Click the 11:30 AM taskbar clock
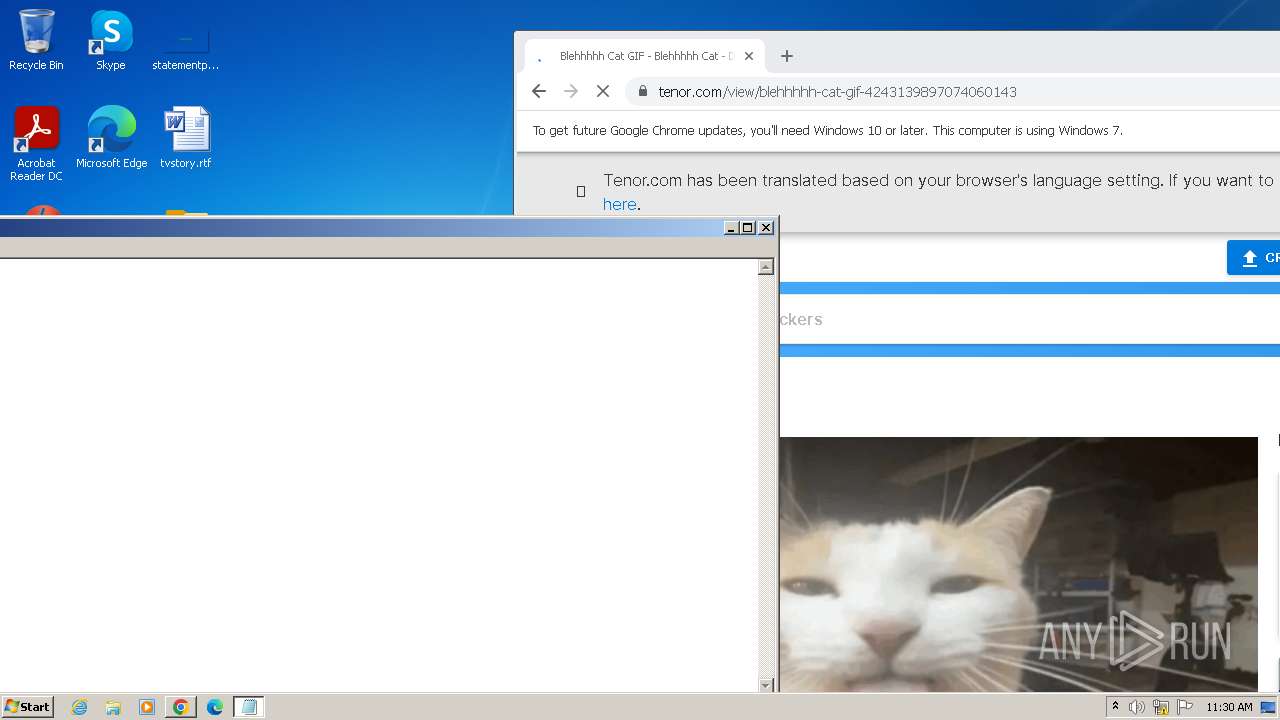This screenshot has width=1280, height=720. pyautogui.click(x=1229, y=707)
